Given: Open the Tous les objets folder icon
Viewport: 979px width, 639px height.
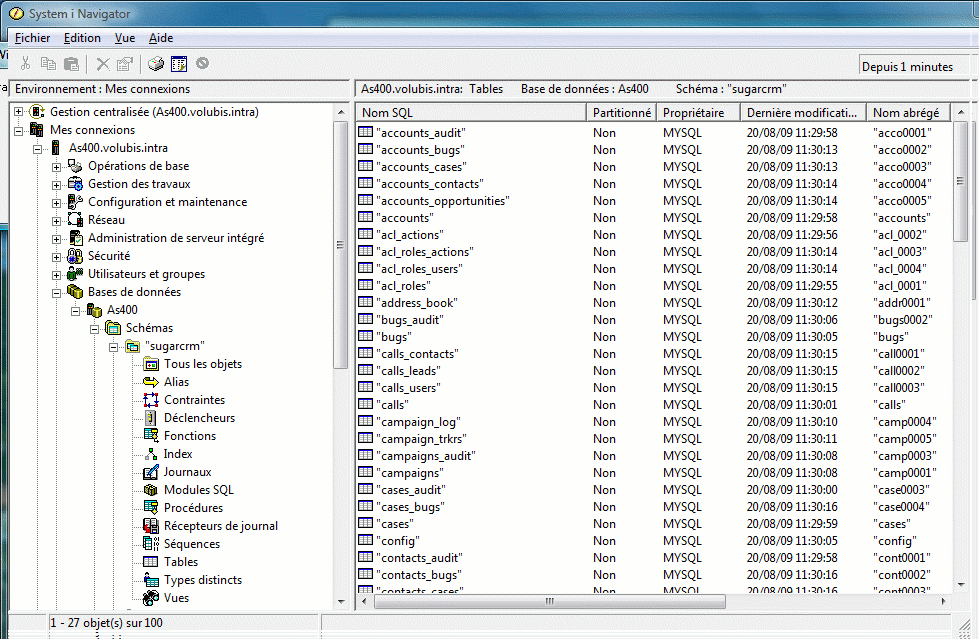Looking at the screenshot, I should [151, 364].
